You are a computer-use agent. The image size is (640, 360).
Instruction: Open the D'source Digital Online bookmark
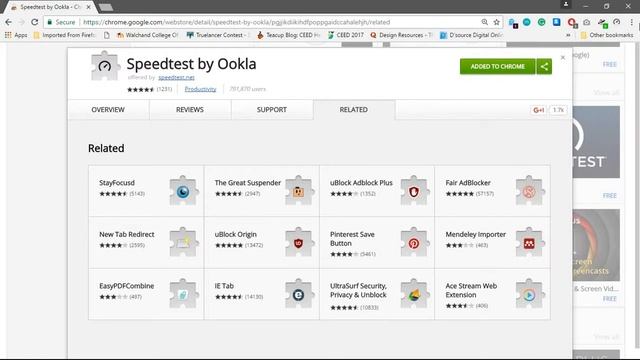click(471, 35)
